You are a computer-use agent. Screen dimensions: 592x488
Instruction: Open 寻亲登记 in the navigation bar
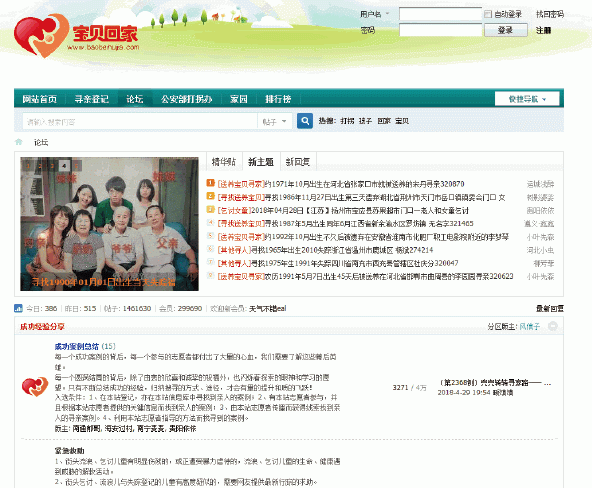click(x=92, y=99)
